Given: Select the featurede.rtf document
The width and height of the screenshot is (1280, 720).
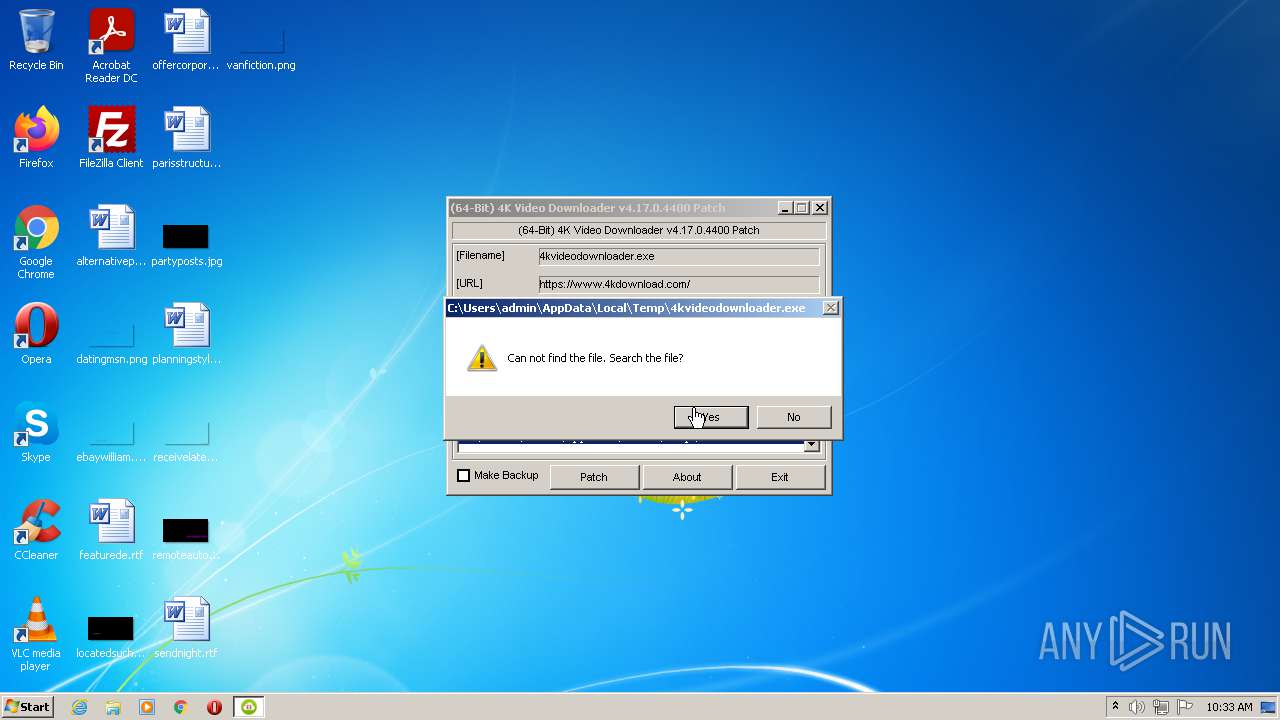Looking at the screenshot, I should click(111, 530).
